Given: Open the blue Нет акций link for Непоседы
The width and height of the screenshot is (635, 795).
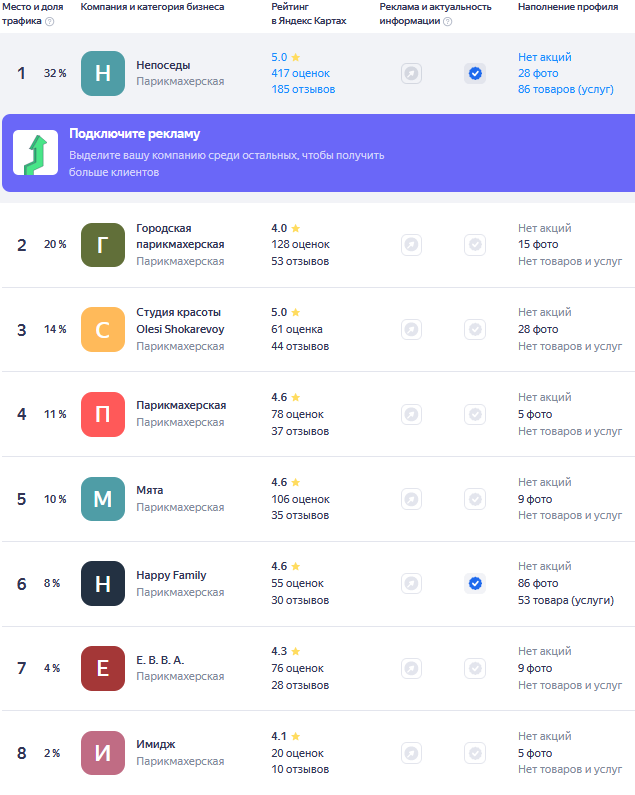Looking at the screenshot, I should tap(545, 57).
